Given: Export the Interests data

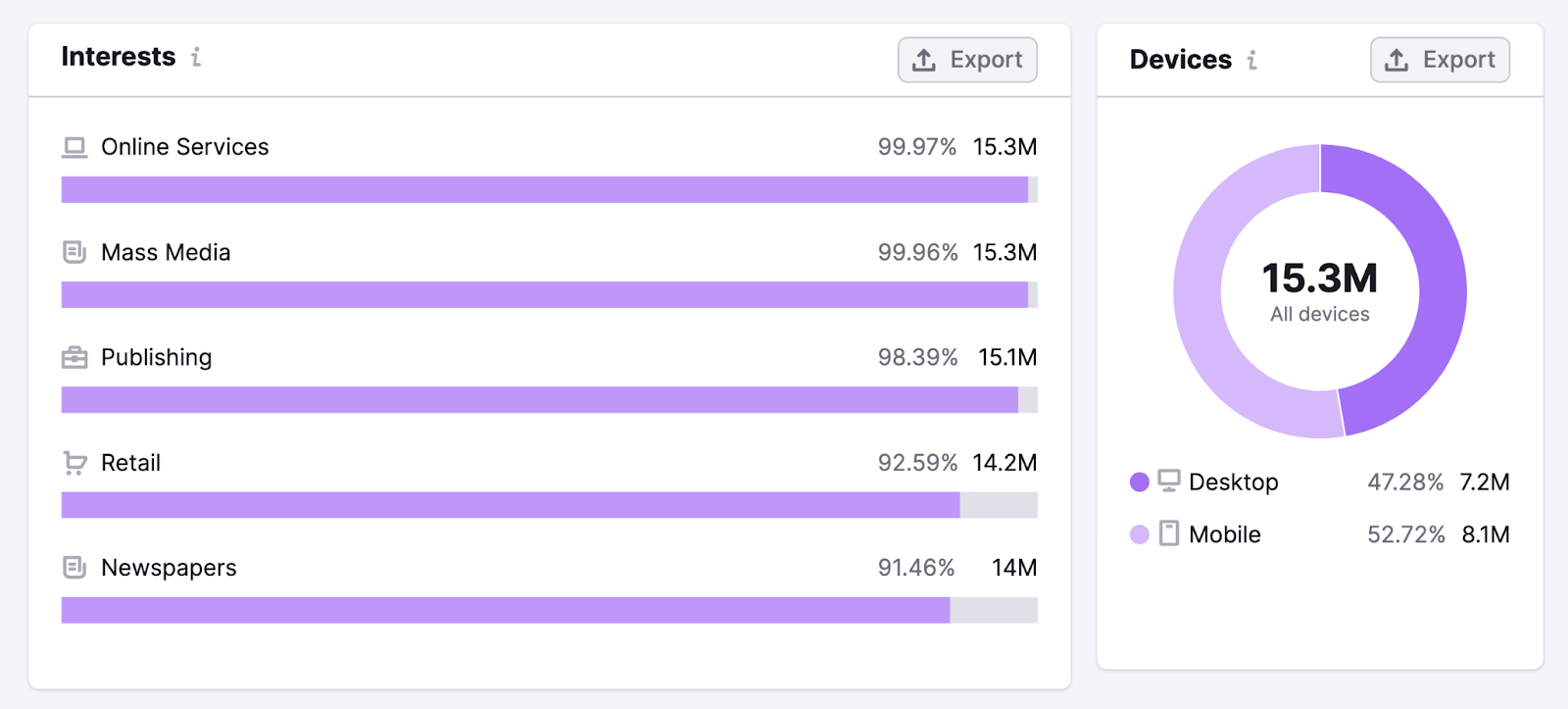Looking at the screenshot, I should (967, 60).
